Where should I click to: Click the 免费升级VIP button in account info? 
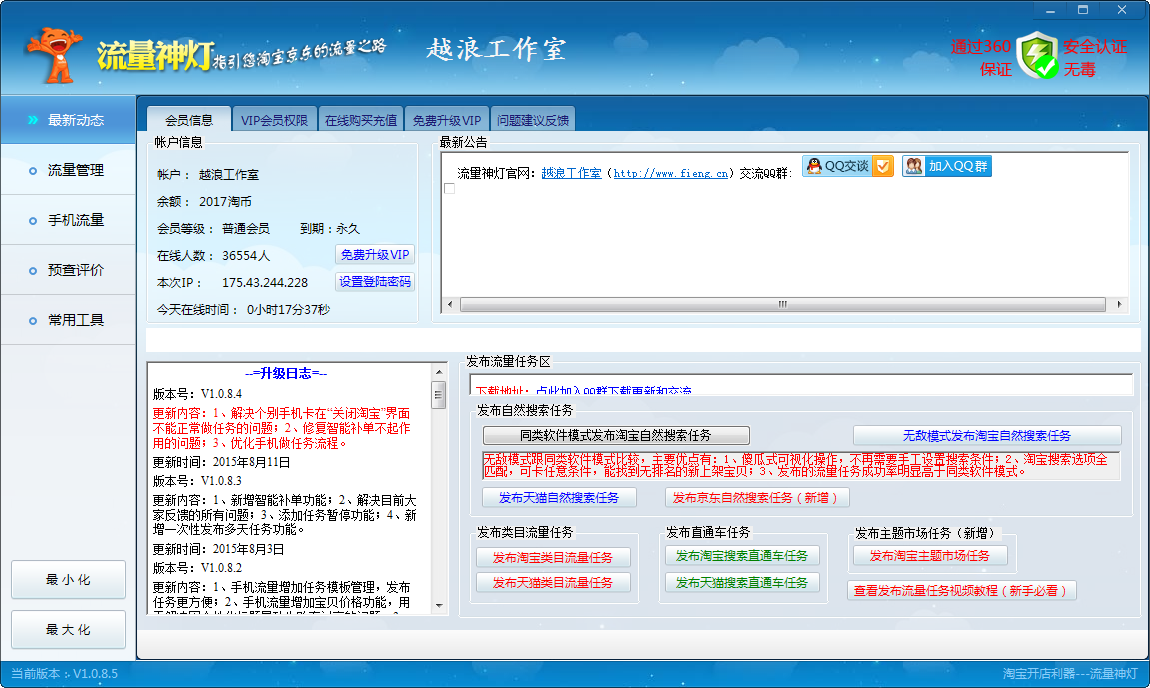(x=375, y=255)
